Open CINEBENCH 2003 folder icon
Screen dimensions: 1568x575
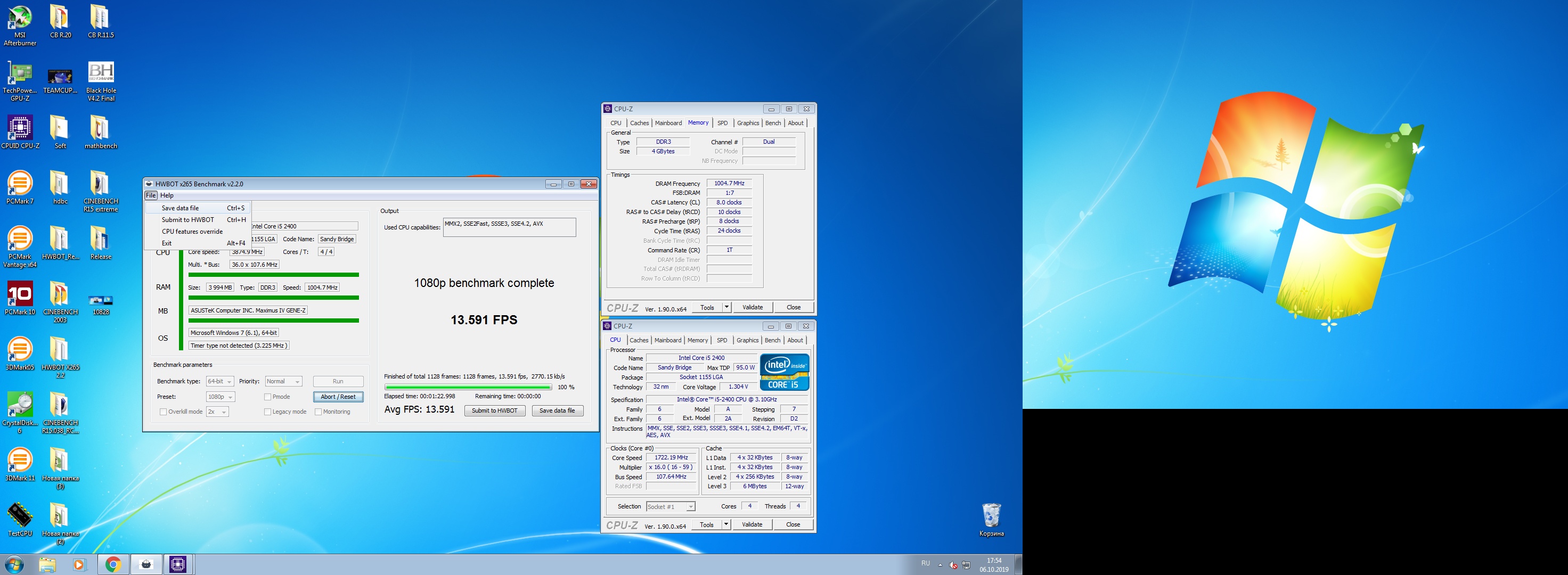click(60, 302)
